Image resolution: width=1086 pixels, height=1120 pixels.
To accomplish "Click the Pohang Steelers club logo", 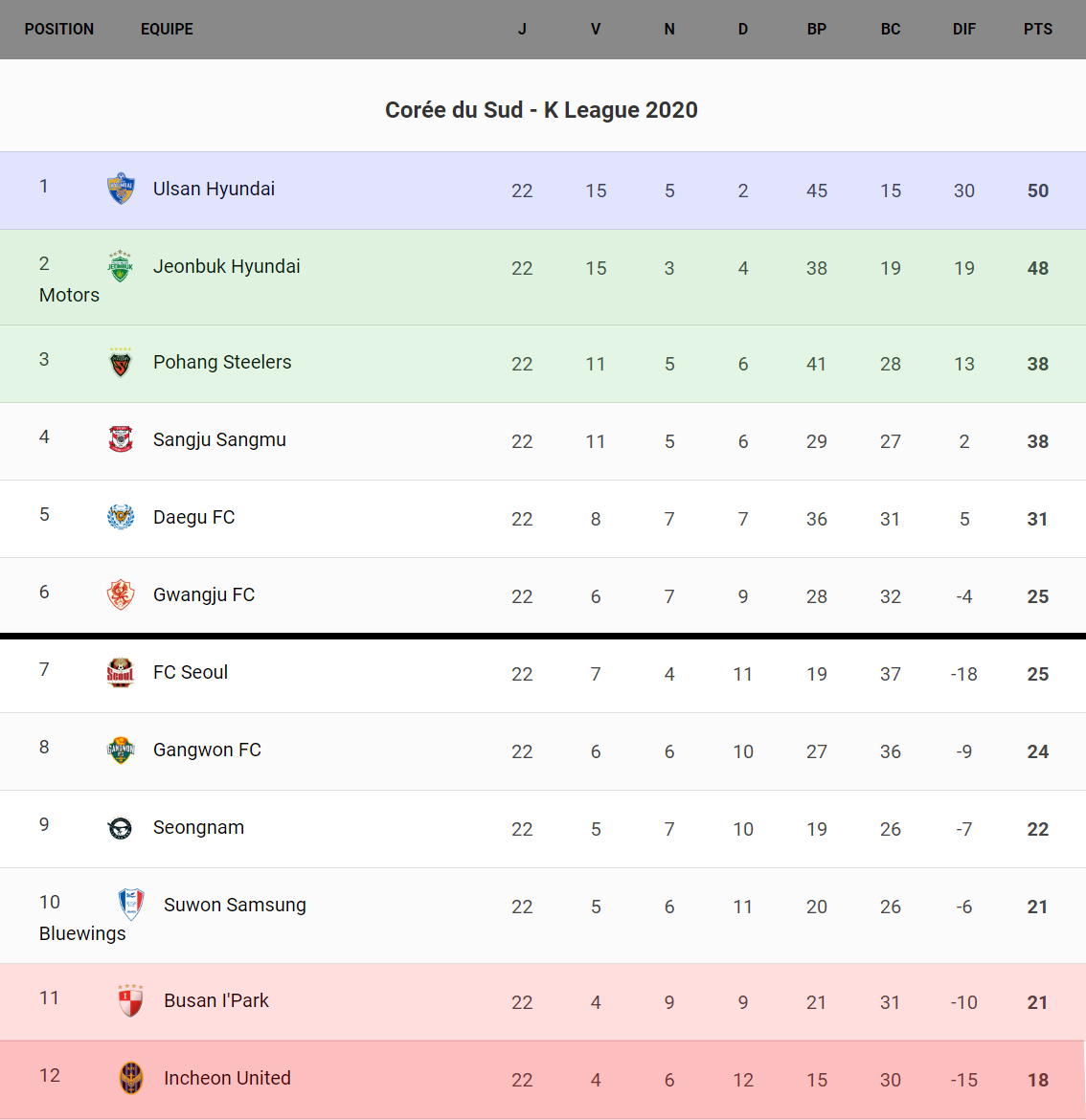I will tap(121, 363).
